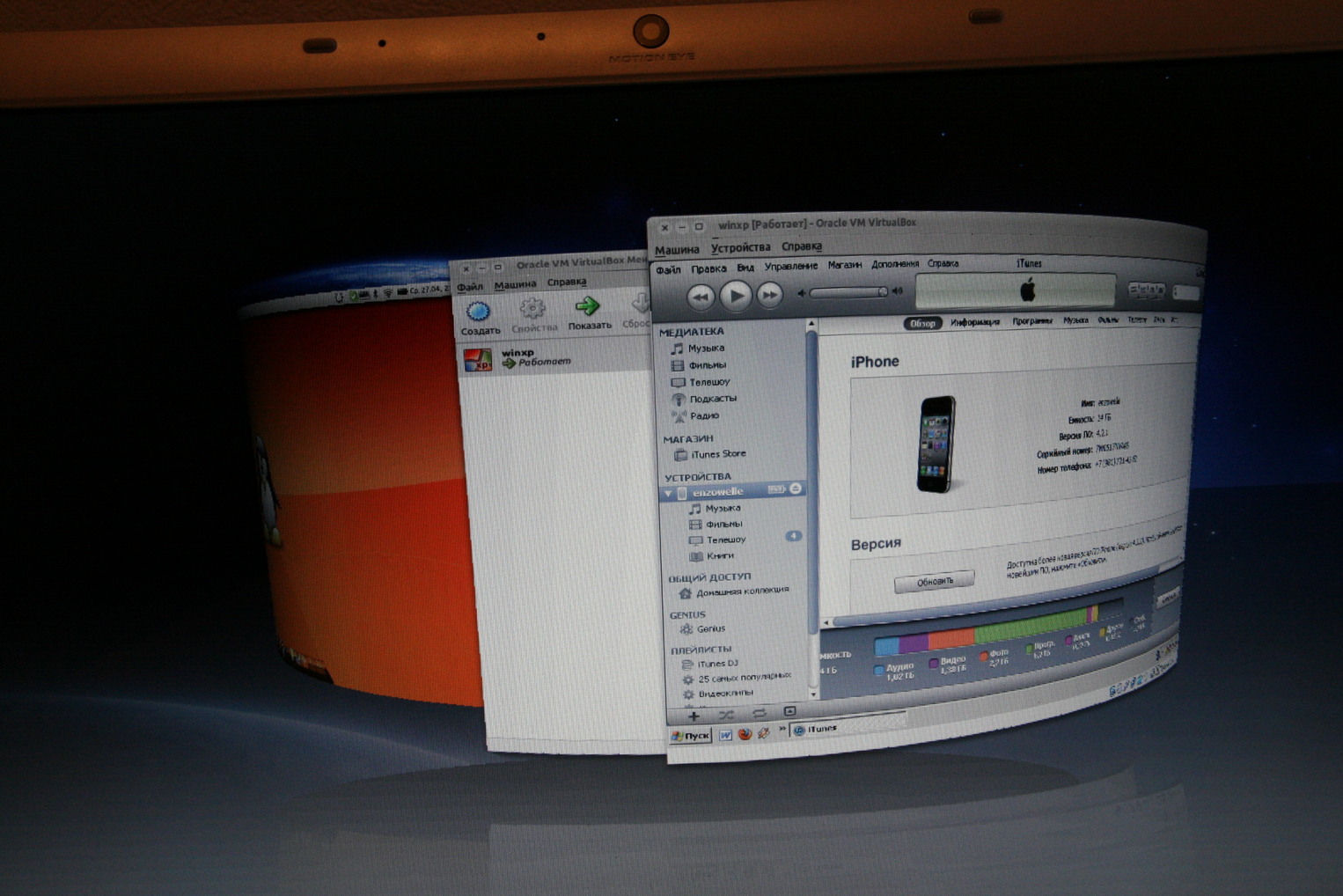Click the sidebar scrollbar up arrow
The width and height of the screenshot is (1343, 896).
(x=811, y=325)
